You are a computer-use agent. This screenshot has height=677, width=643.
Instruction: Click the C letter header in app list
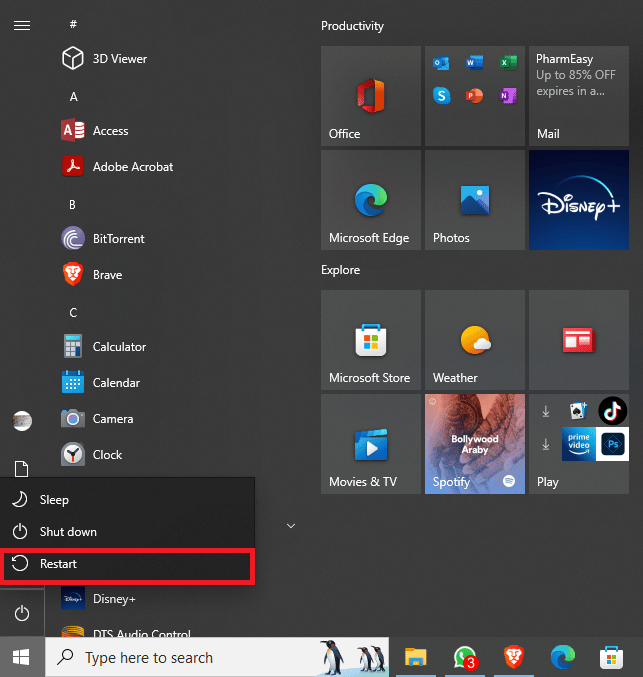coord(73,313)
